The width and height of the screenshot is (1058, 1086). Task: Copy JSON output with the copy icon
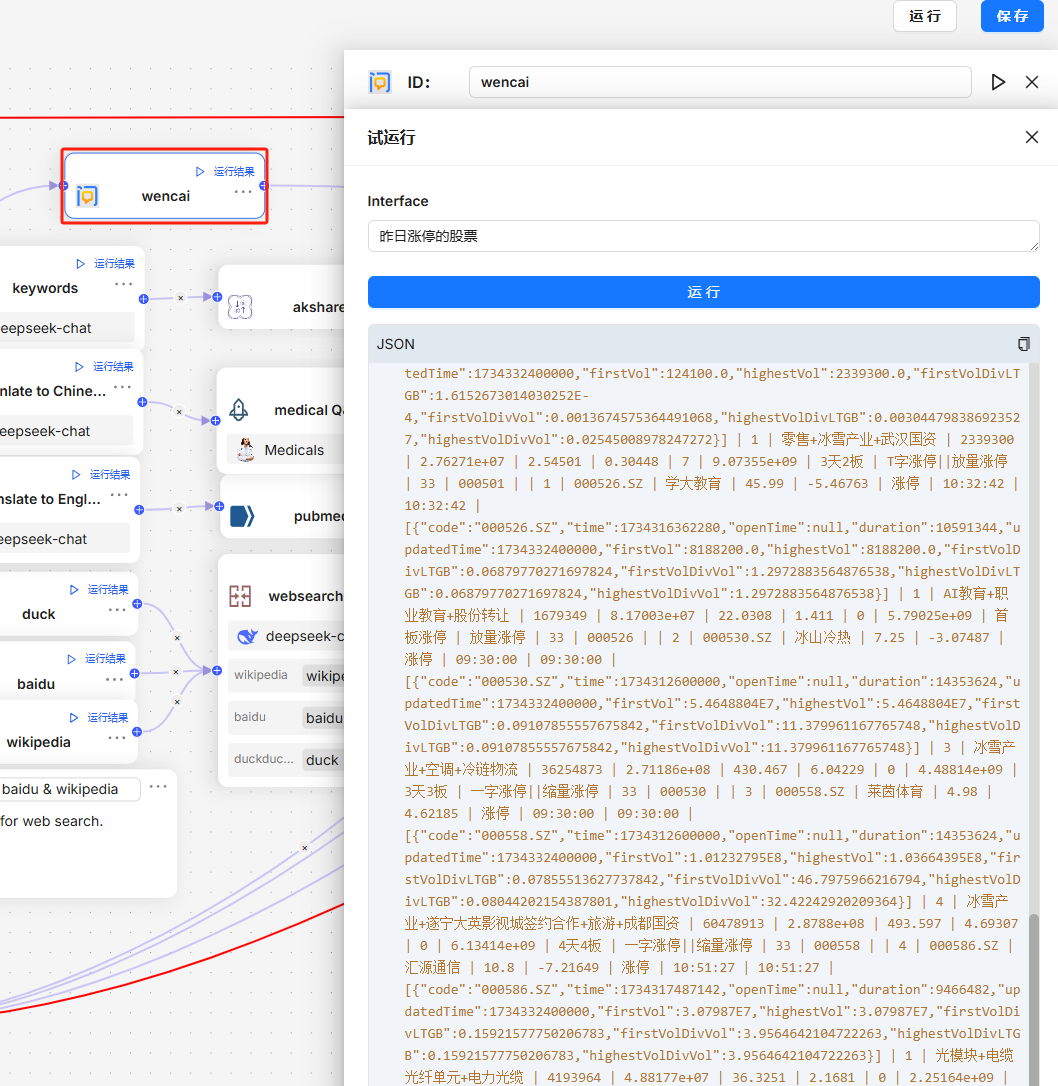pos(1023,344)
